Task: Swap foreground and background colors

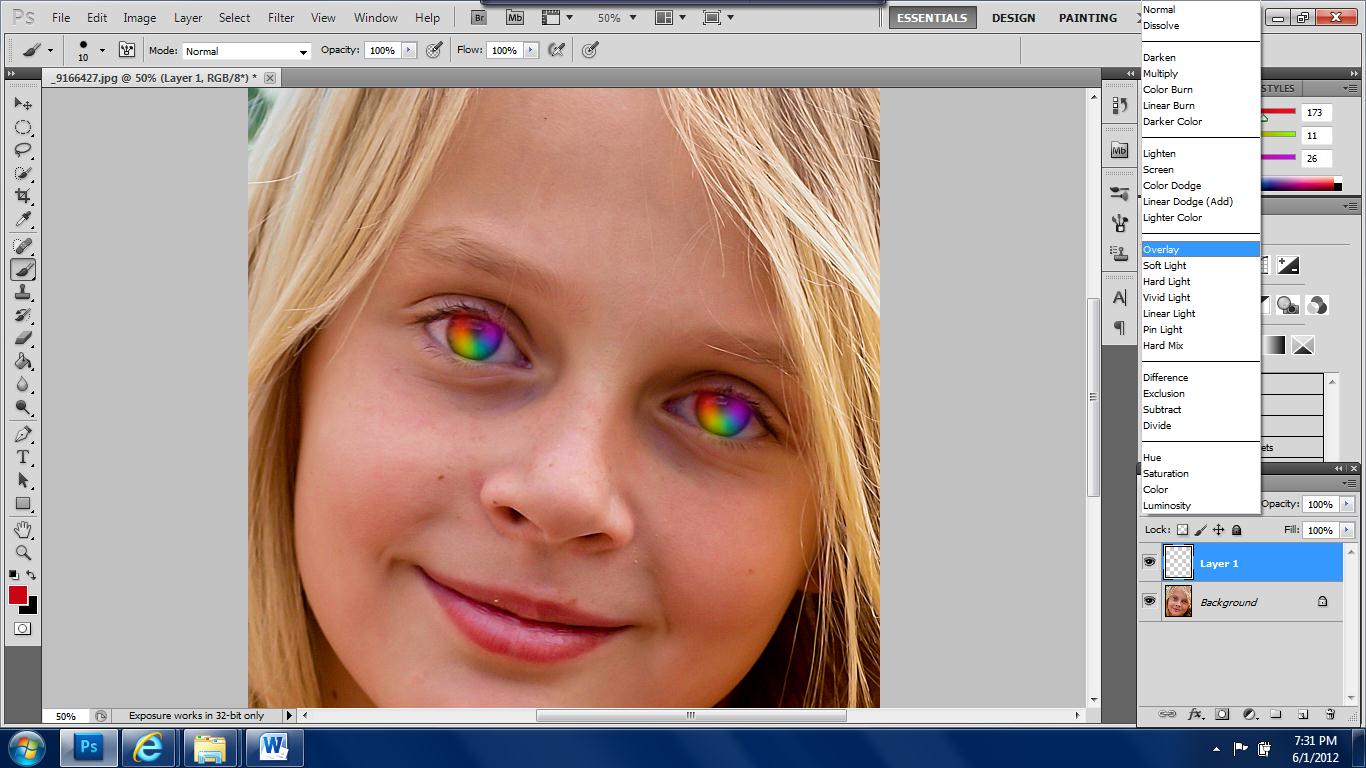Action: (31, 575)
